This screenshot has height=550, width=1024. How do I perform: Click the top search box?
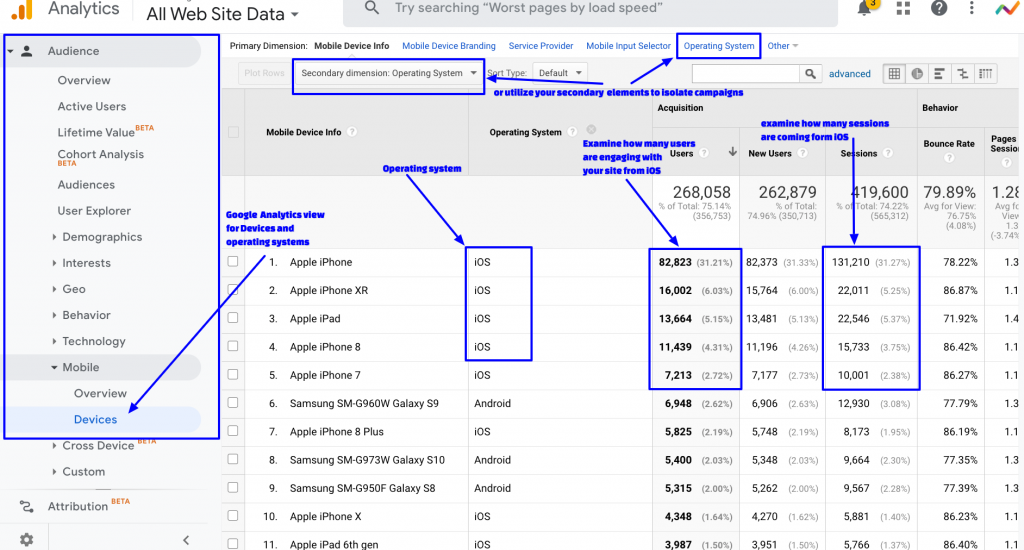(x=590, y=9)
